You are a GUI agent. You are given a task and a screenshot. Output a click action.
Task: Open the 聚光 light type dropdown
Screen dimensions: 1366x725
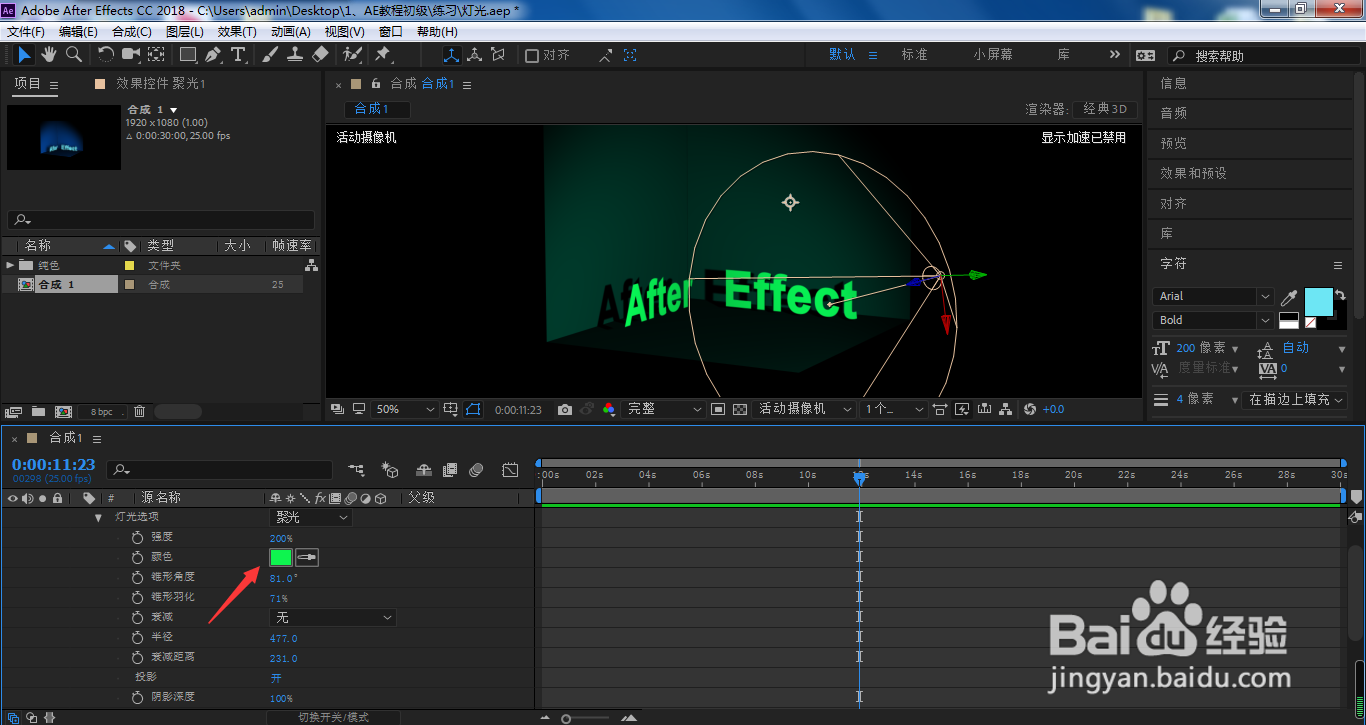[311, 517]
